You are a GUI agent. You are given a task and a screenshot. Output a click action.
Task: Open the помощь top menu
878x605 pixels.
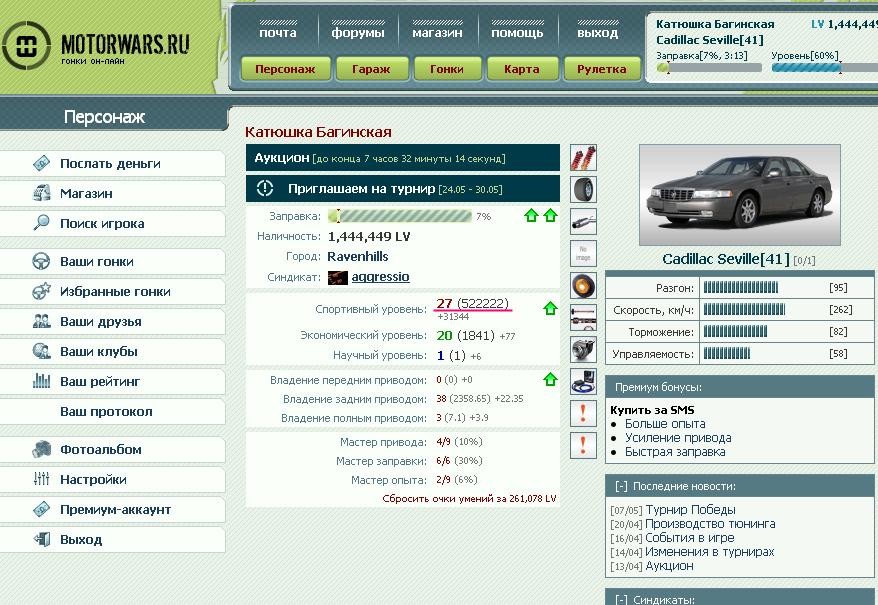(x=517, y=32)
